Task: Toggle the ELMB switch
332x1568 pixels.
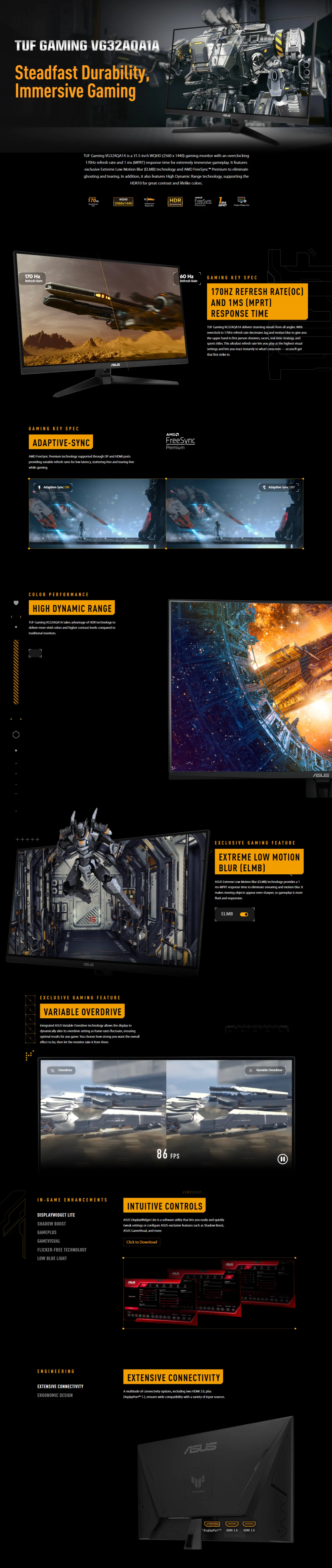Action: pos(244,914)
